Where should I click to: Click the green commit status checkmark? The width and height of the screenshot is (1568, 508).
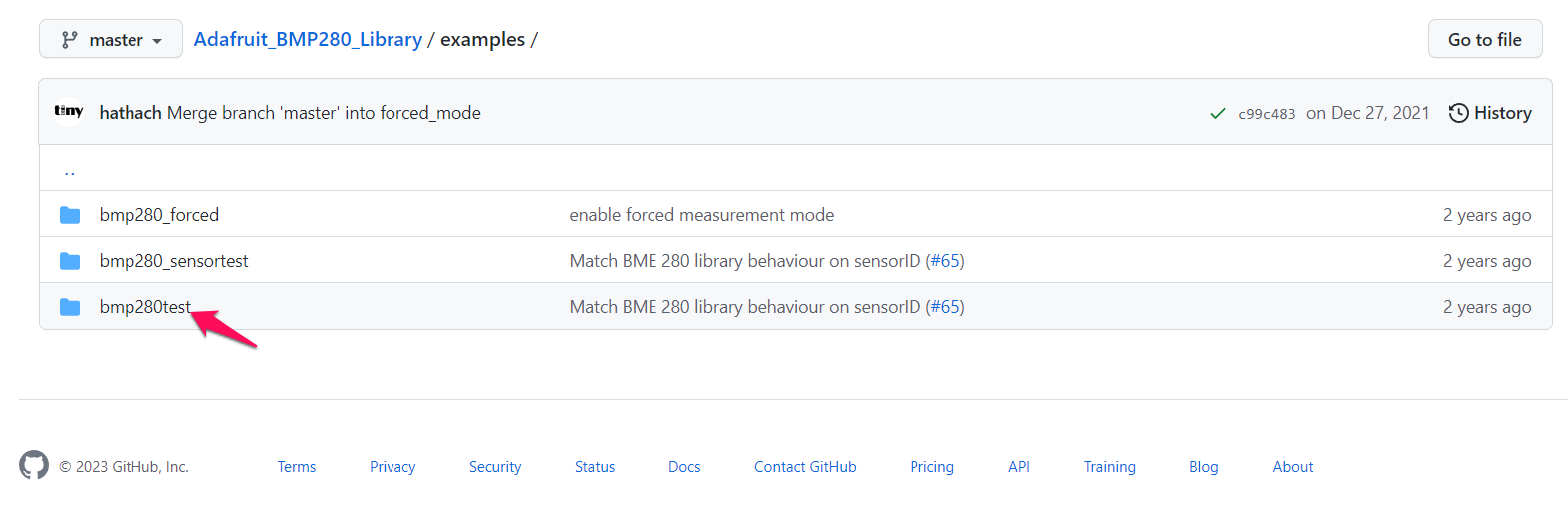(x=1217, y=114)
